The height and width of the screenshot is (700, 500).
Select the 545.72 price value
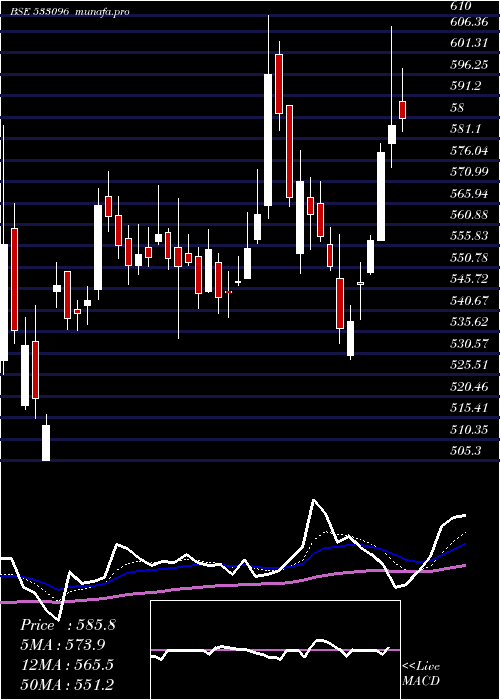click(x=469, y=279)
